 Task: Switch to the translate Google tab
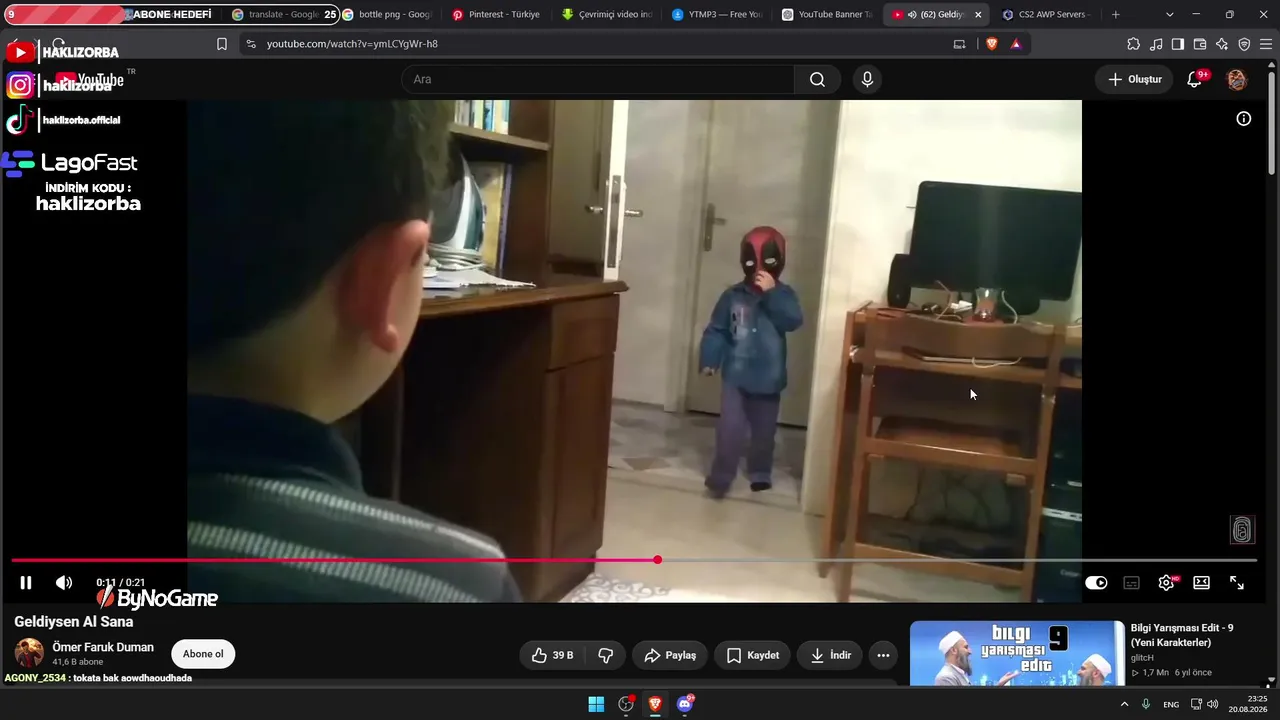283,15
